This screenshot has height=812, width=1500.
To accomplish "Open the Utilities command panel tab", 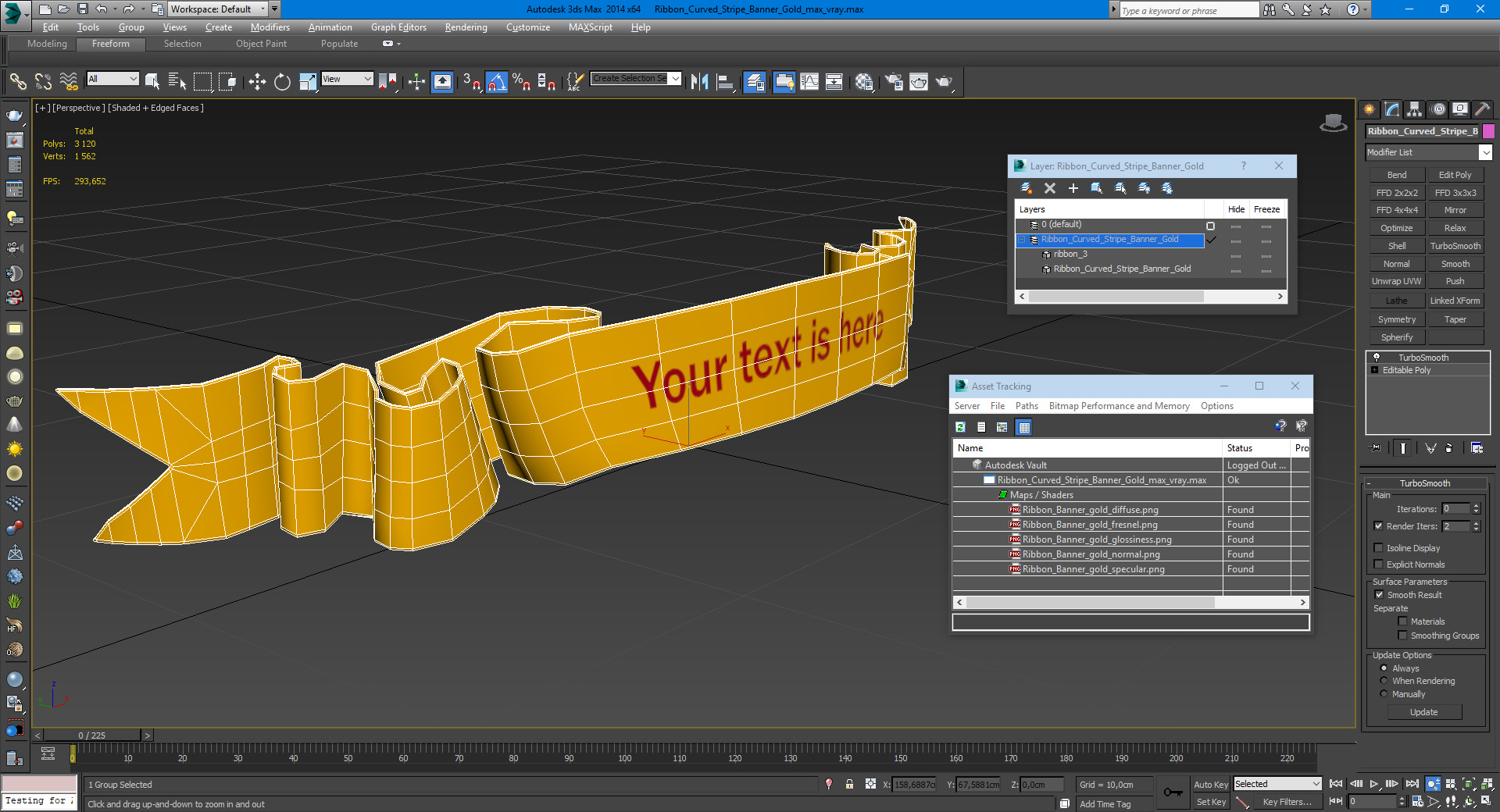I will tap(1482, 109).
